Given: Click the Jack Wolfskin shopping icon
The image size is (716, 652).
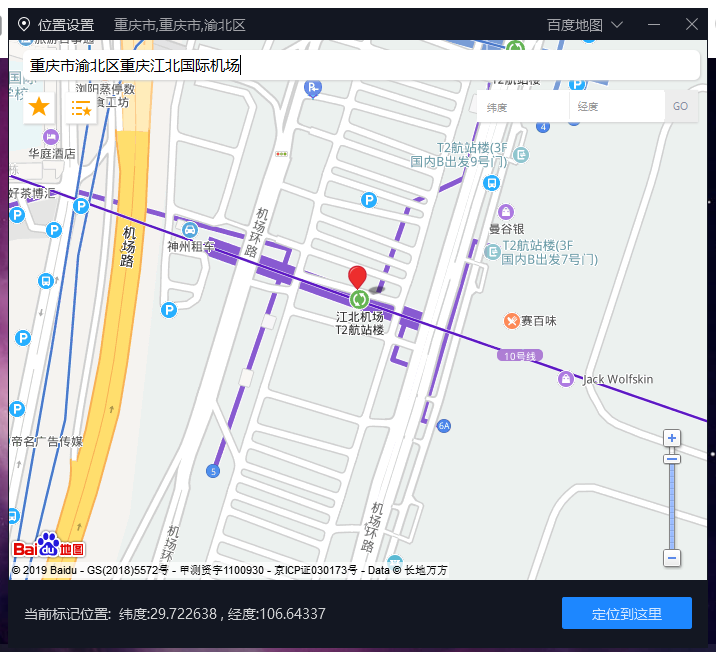Looking at the screenshot, I should point(566,379).
